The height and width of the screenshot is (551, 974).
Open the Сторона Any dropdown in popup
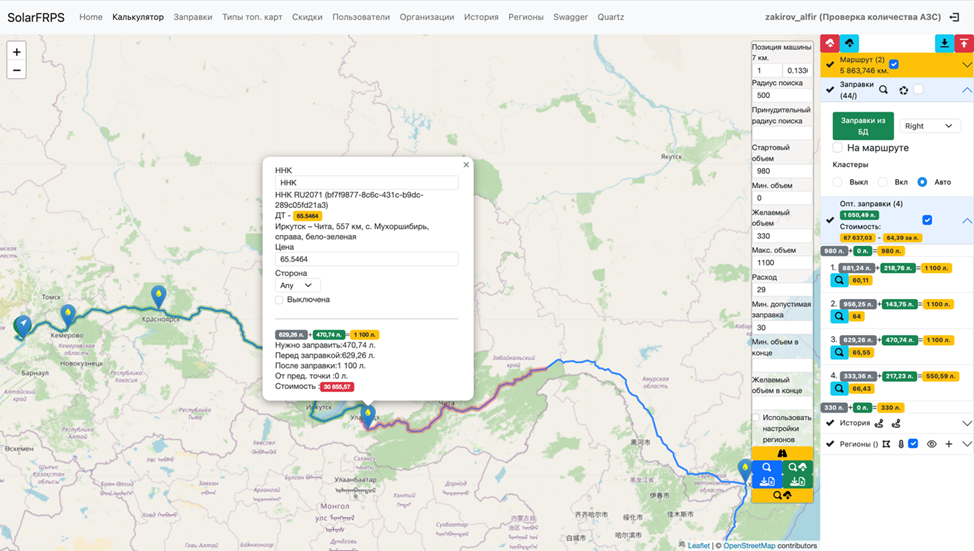(298, 285)
